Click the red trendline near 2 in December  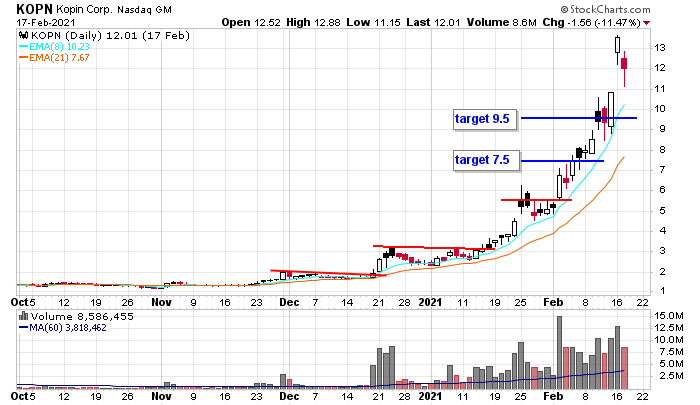pyautogui.click(x=328, y=273)
